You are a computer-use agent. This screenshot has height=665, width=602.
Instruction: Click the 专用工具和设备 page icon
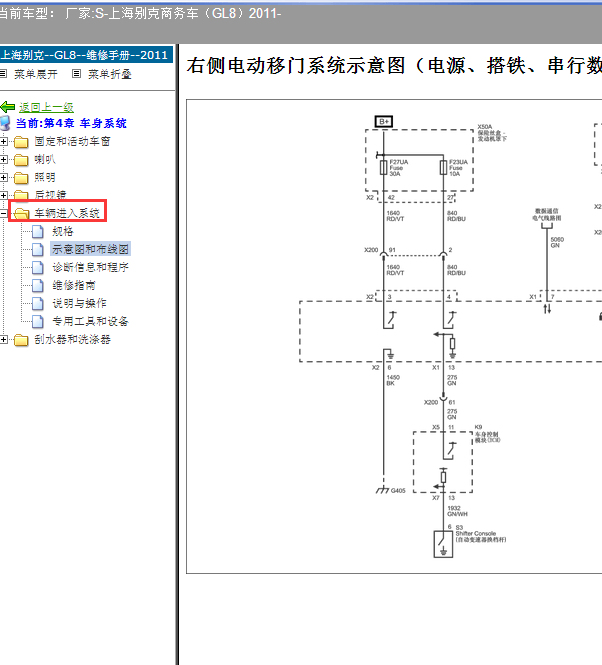pos(38,321)
